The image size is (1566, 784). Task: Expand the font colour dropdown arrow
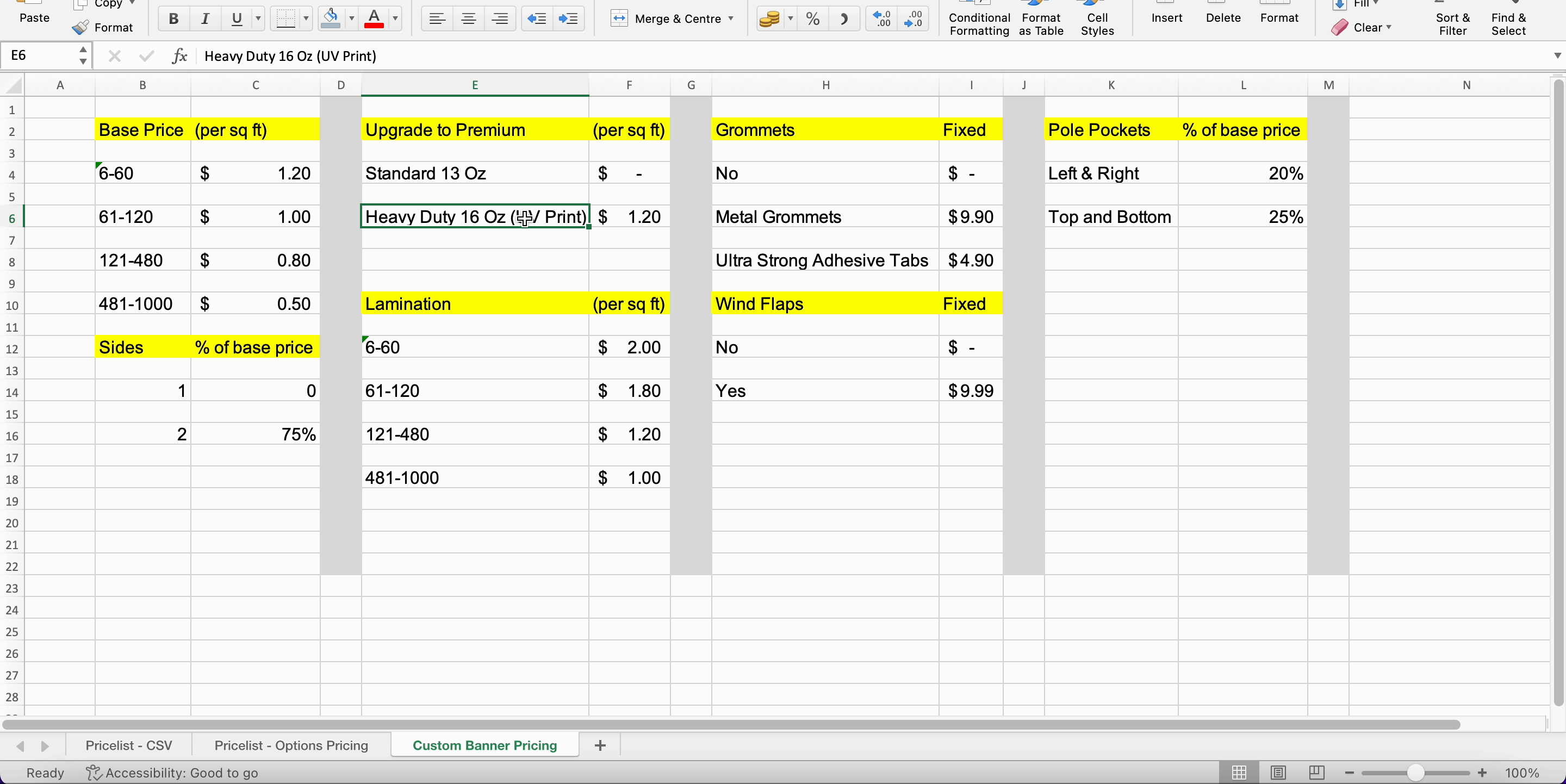396,19
